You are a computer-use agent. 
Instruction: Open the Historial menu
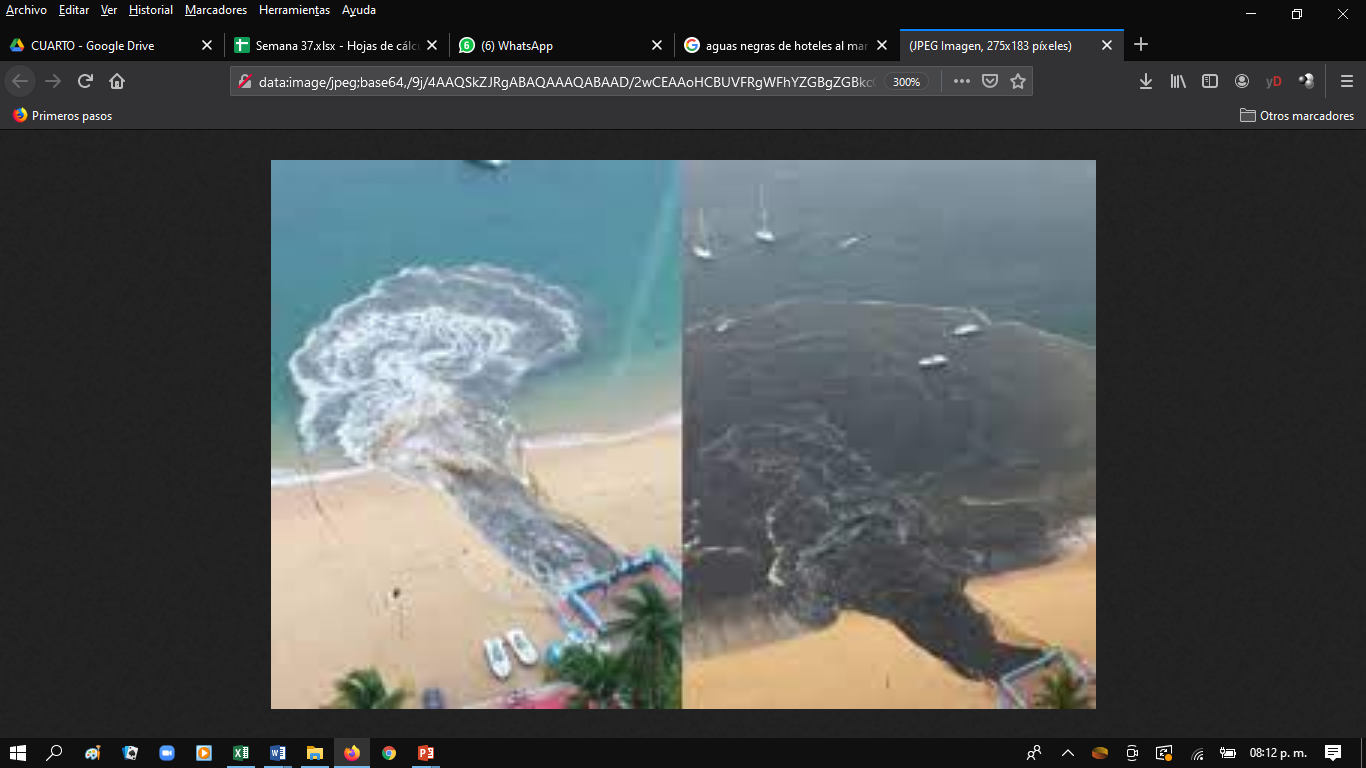tap(150, 10)
